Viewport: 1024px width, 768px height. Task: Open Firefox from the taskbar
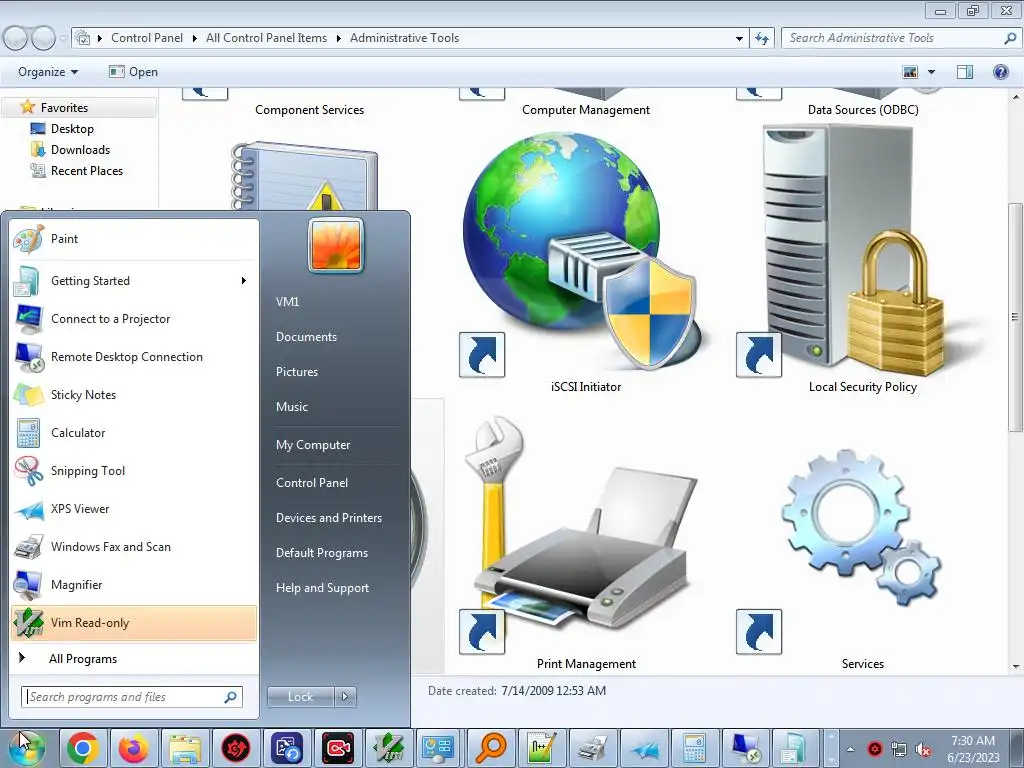tap(133, 748)
